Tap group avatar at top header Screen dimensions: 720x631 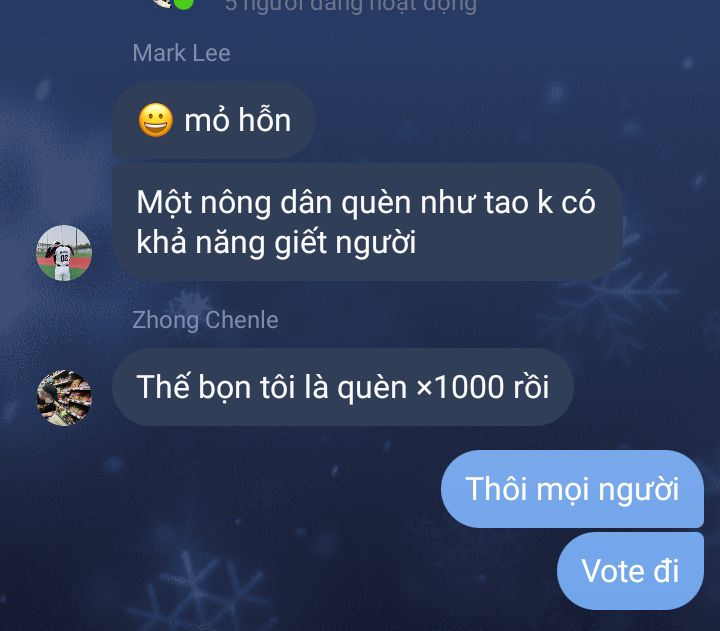(162, 3)
